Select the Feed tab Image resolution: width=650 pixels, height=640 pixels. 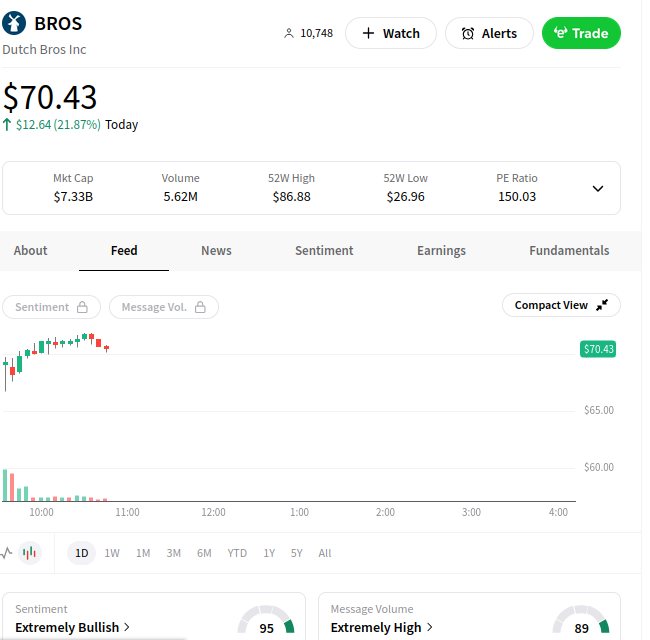click(124, 250)
